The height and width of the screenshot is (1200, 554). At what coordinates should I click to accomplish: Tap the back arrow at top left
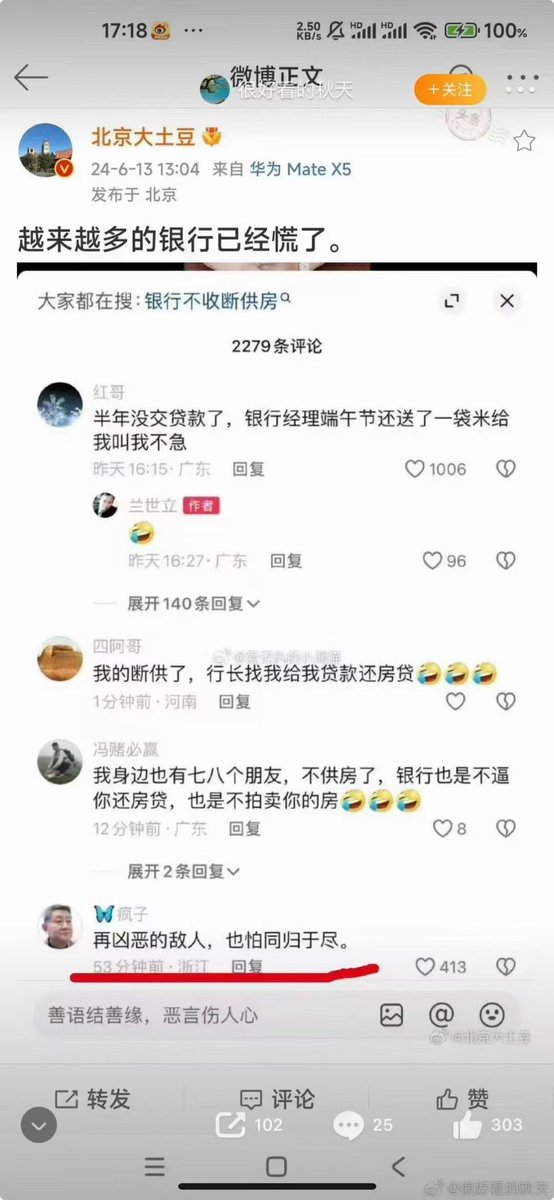[x=31, y=78]
